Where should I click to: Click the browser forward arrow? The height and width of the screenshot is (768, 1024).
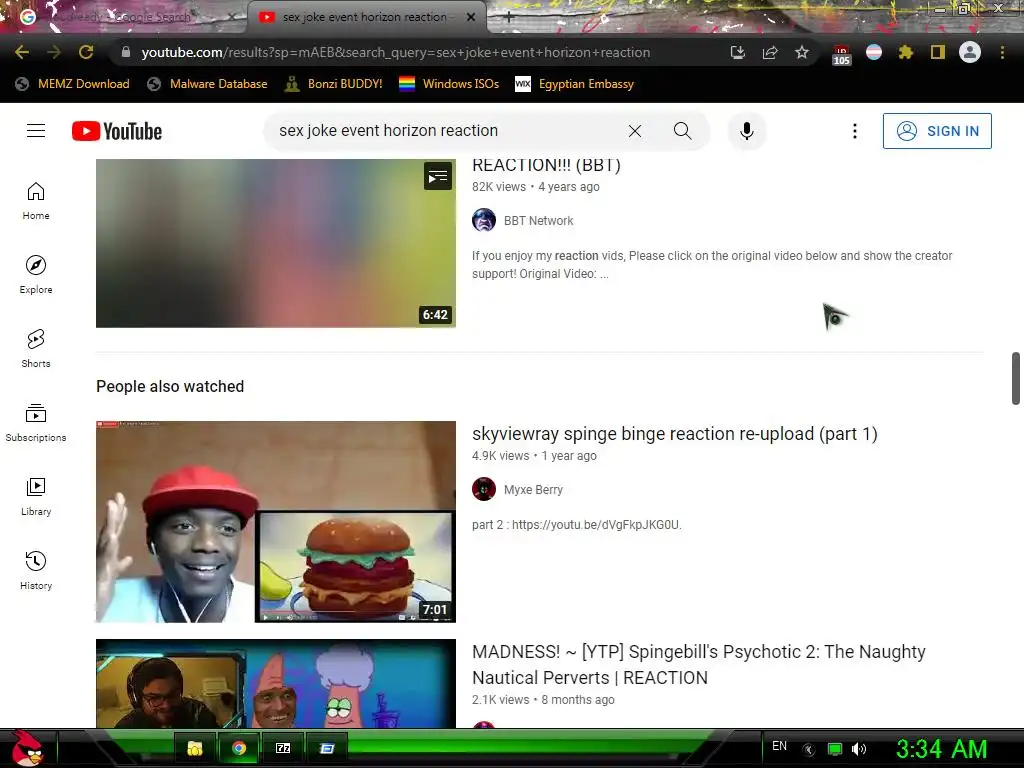[54, 52]
